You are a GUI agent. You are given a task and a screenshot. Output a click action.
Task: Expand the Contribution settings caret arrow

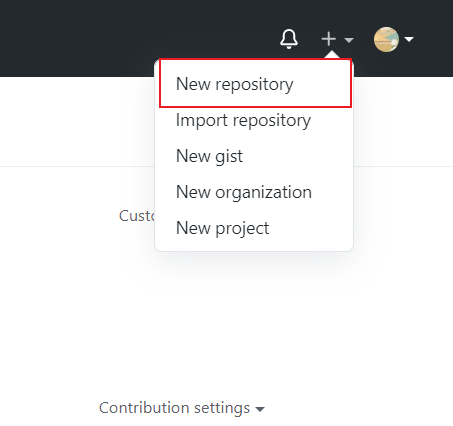(x=260, y=409)
